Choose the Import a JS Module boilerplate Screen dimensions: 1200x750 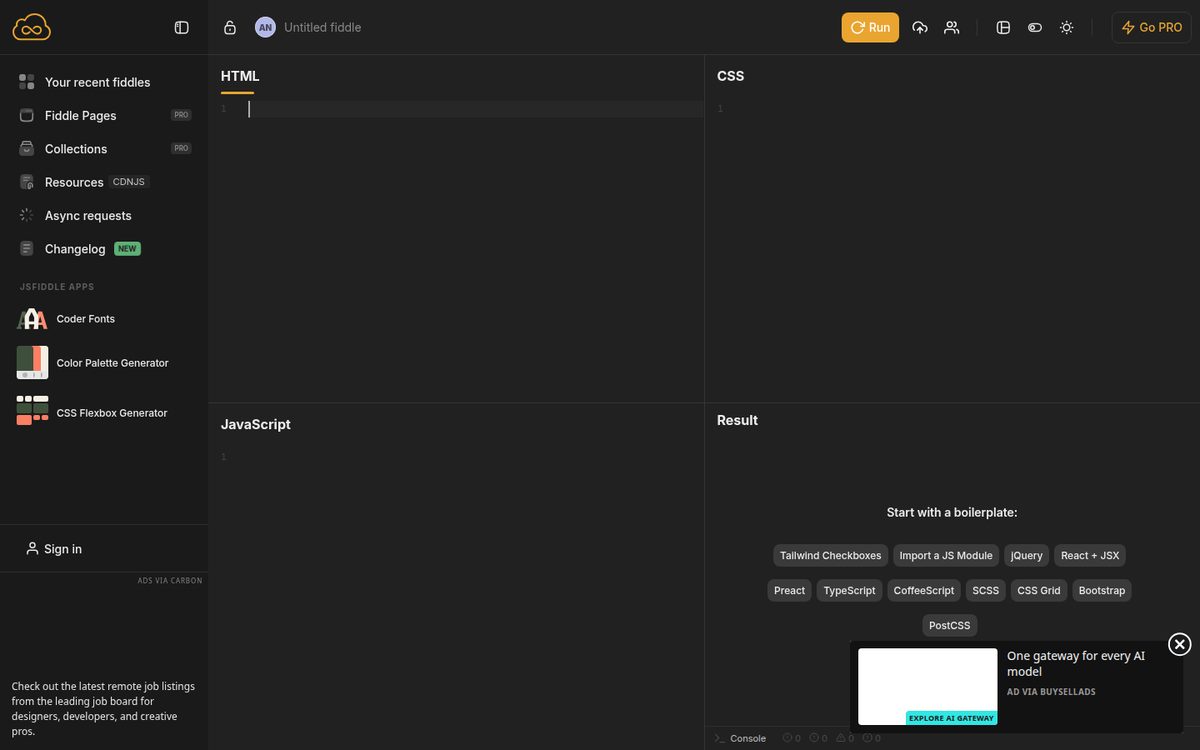(x=946, y=556)
